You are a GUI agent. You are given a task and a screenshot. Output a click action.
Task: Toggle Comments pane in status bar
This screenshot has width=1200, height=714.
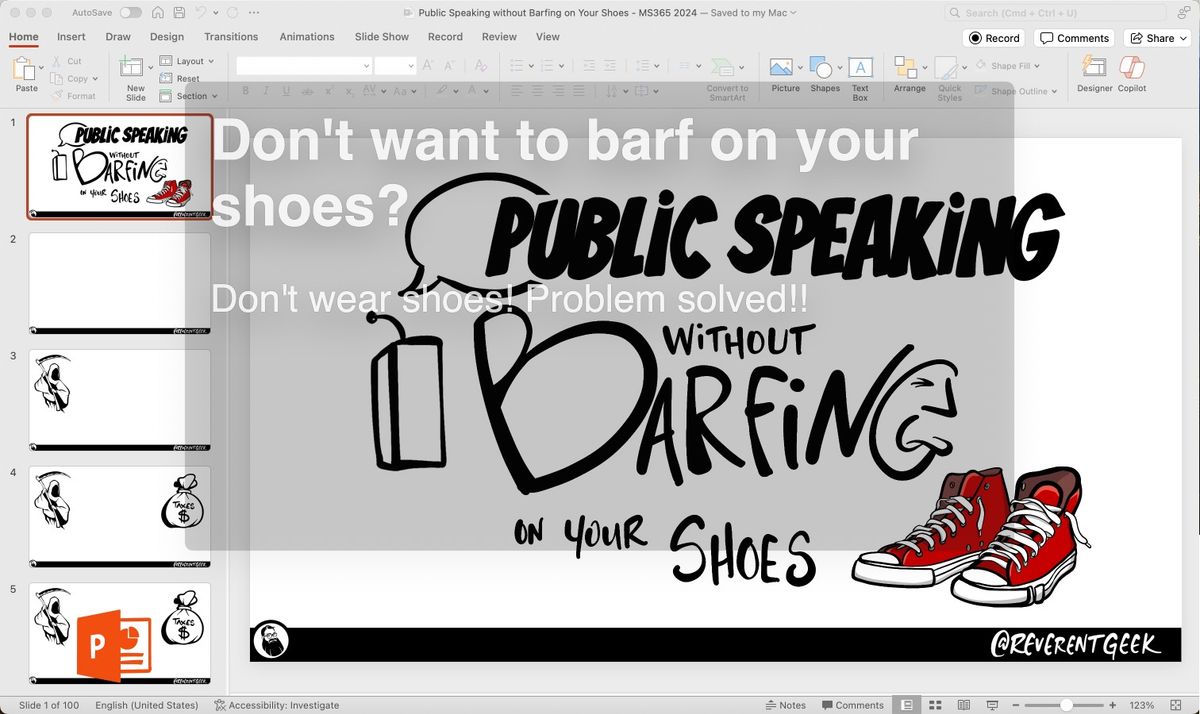coord(852,705)
